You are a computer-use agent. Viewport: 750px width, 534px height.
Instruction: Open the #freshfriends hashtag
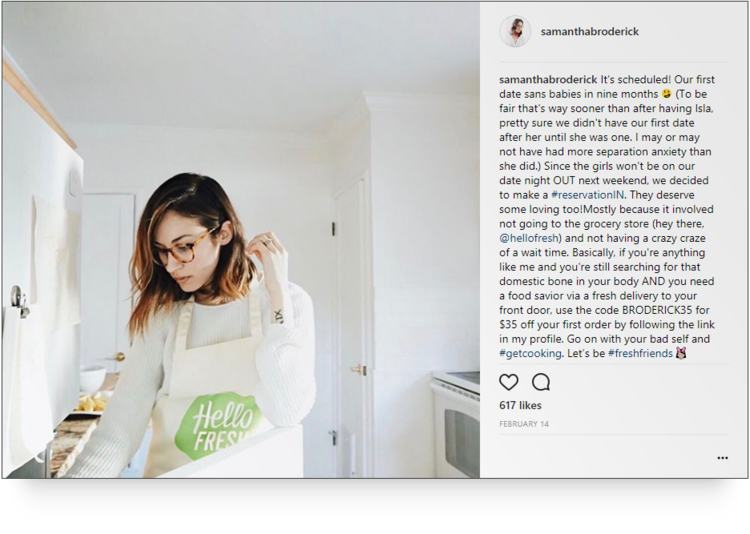[x=640, y=353]
